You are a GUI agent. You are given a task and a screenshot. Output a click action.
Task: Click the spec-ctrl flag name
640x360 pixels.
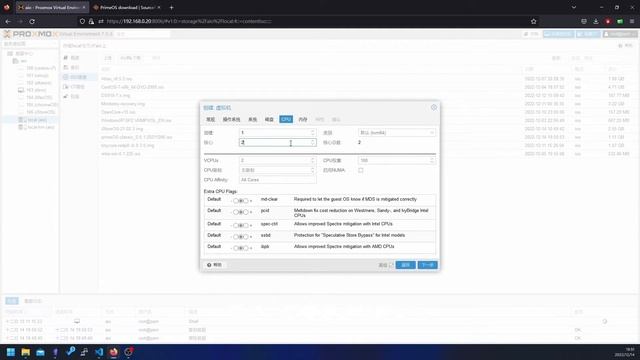click(269, 224)
